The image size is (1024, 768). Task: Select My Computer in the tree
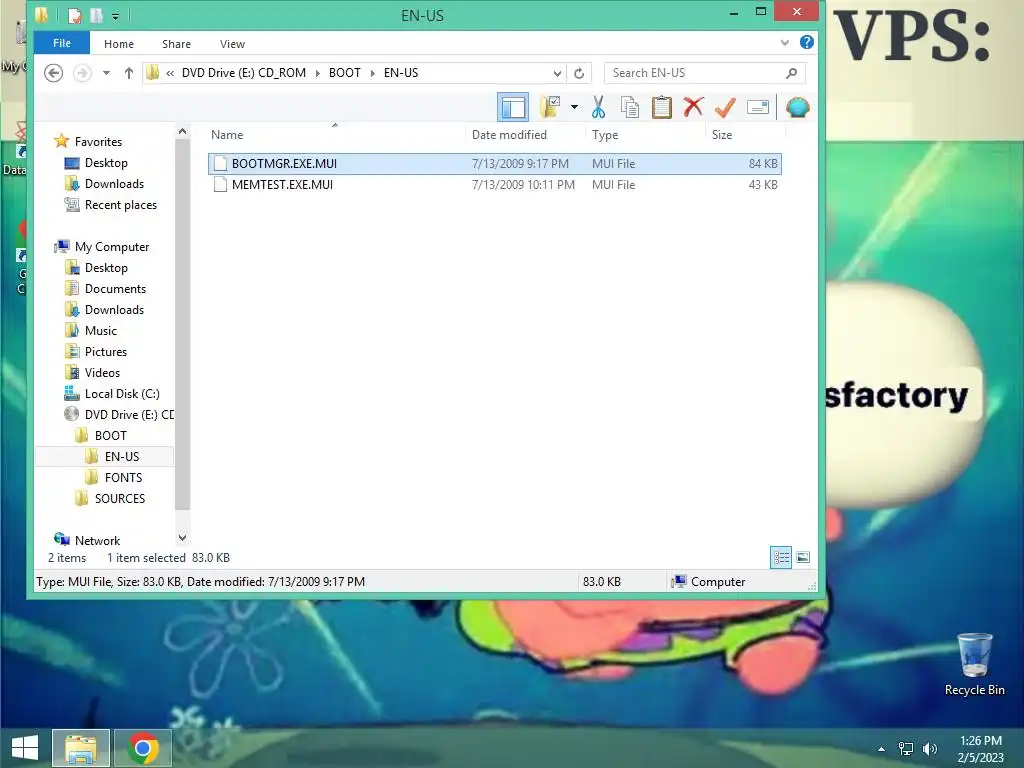point(112,247)
